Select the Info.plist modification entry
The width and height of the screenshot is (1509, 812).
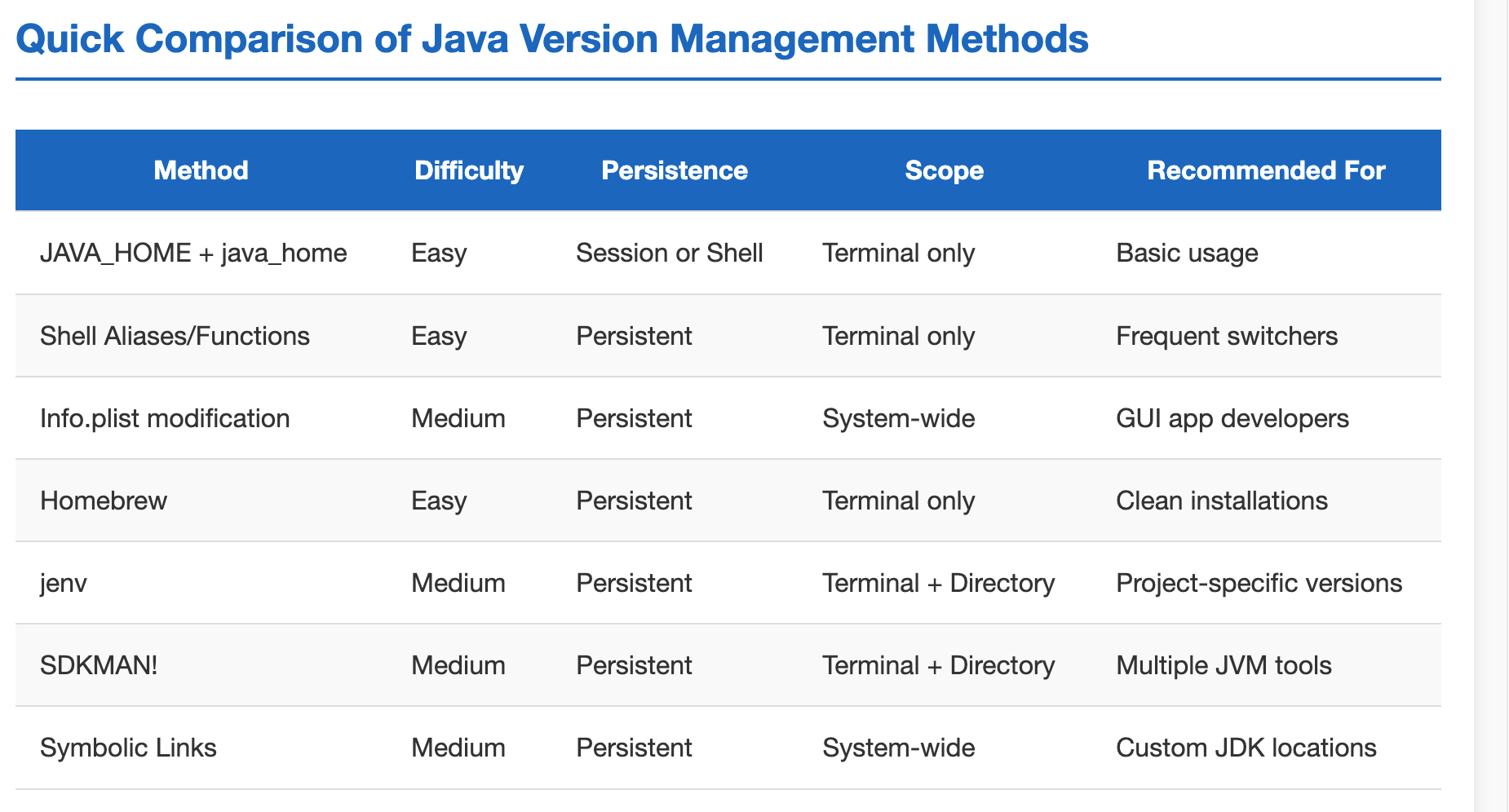click(166, 418)
